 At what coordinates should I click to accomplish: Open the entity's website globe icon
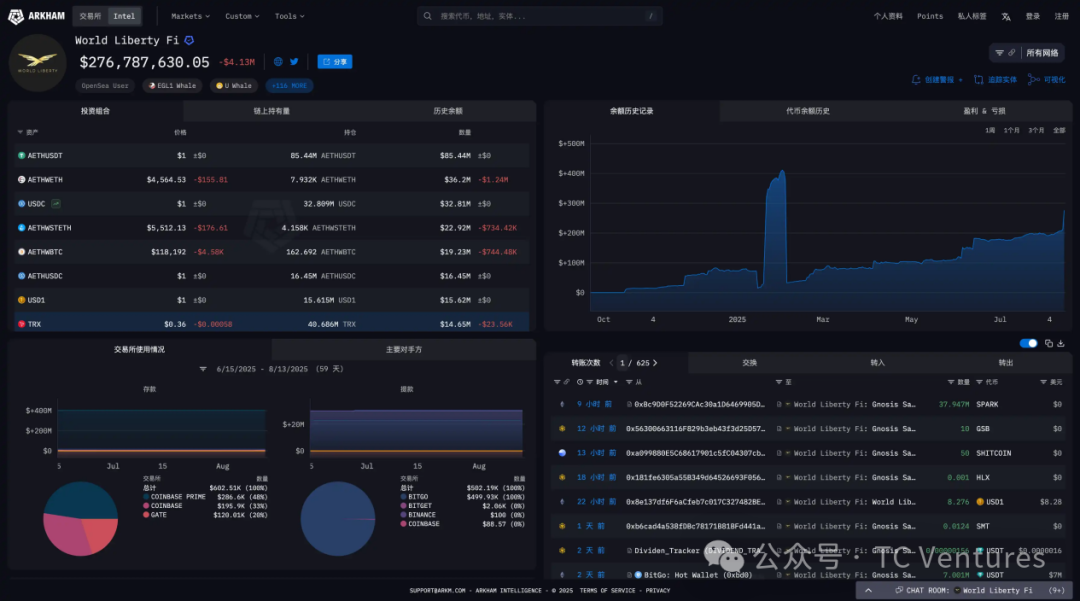click(278, 62)
